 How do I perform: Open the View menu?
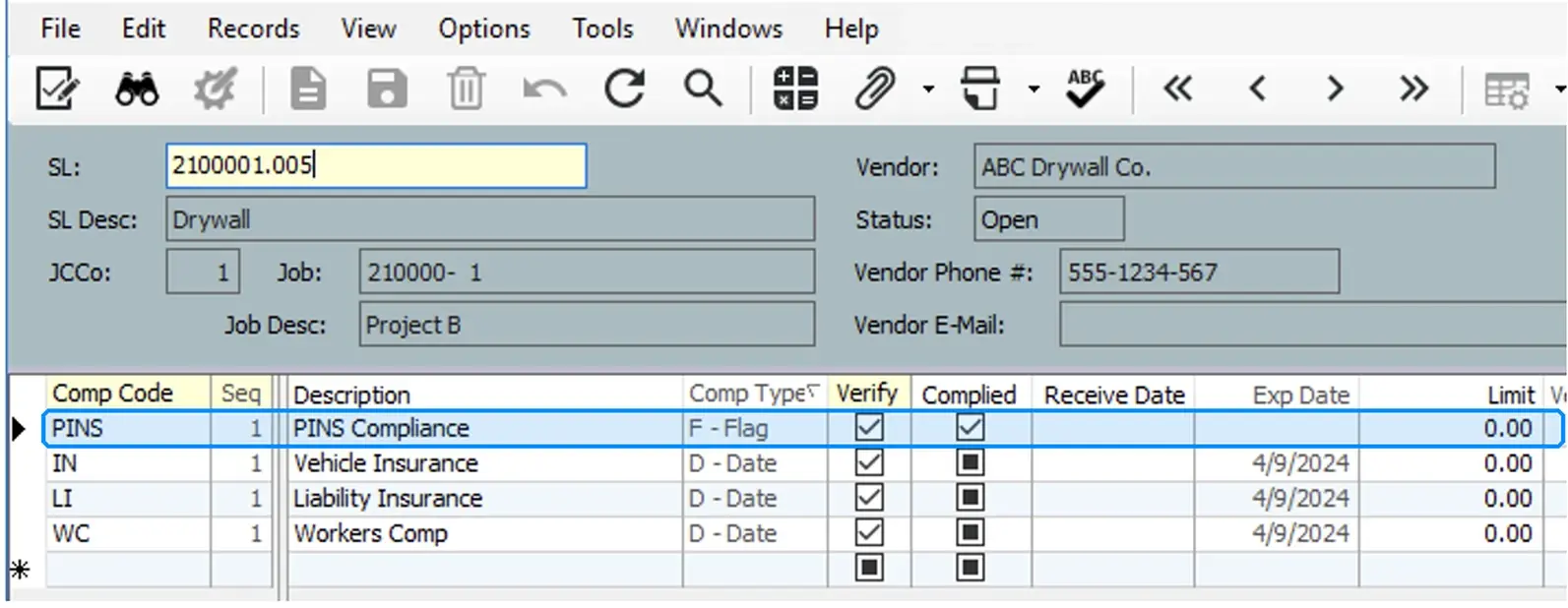pyautogui.click(x=368, y=29)
